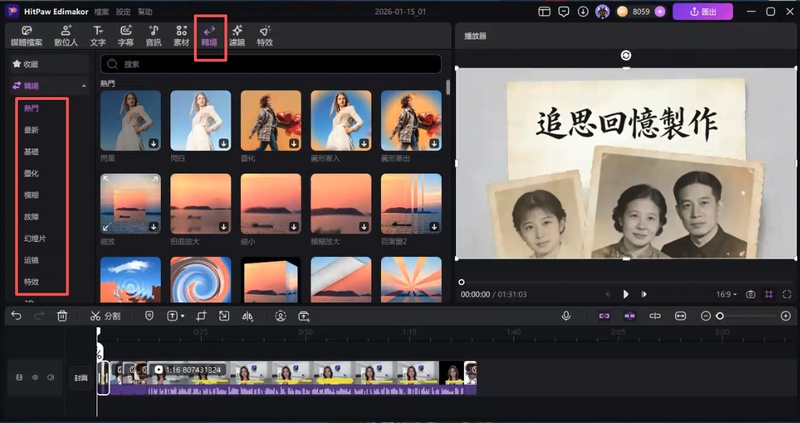Open the layout switcher icon
This screenshot has width=800, height=423.
tap(544, 11)
